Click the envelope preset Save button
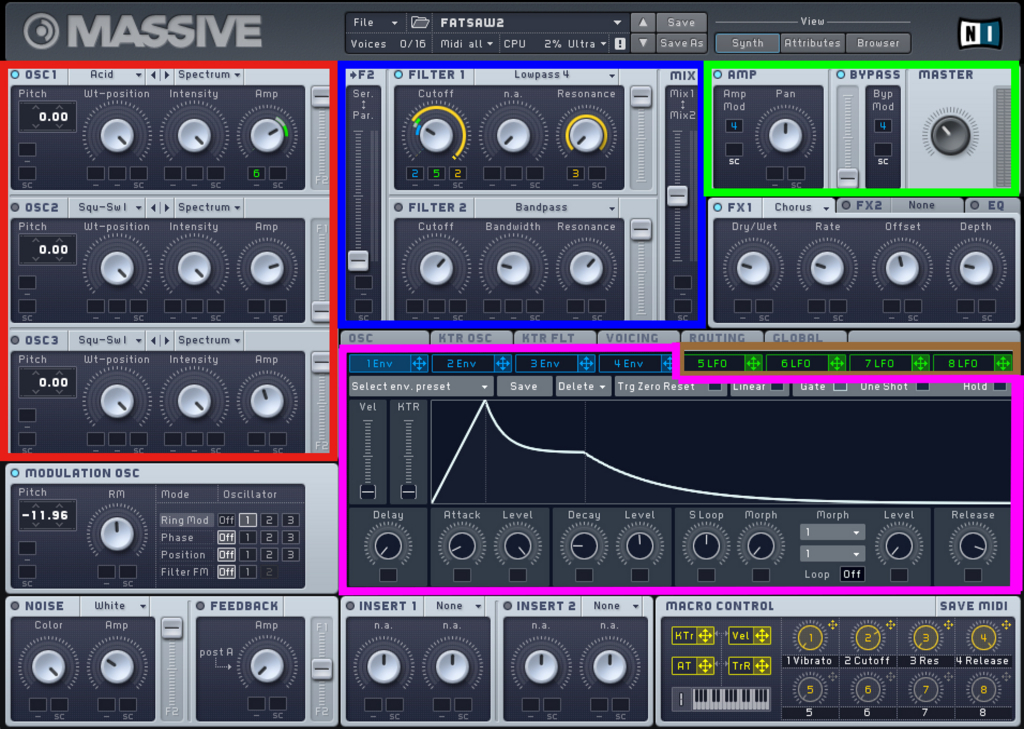Viewport: 1024px width, 729px height. click(x=524, y=387)
